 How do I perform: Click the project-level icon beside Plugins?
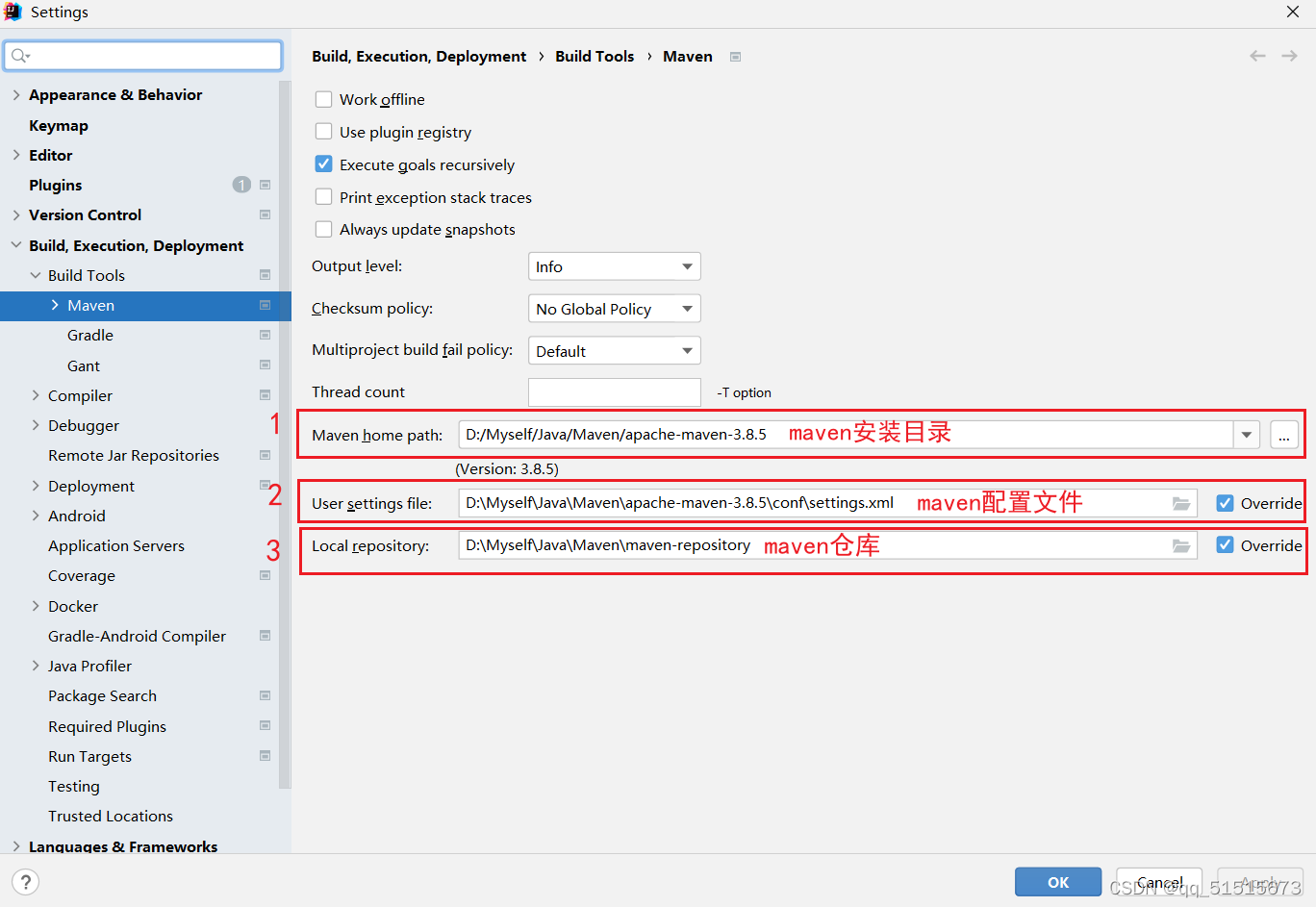click(x=265, y=185)
